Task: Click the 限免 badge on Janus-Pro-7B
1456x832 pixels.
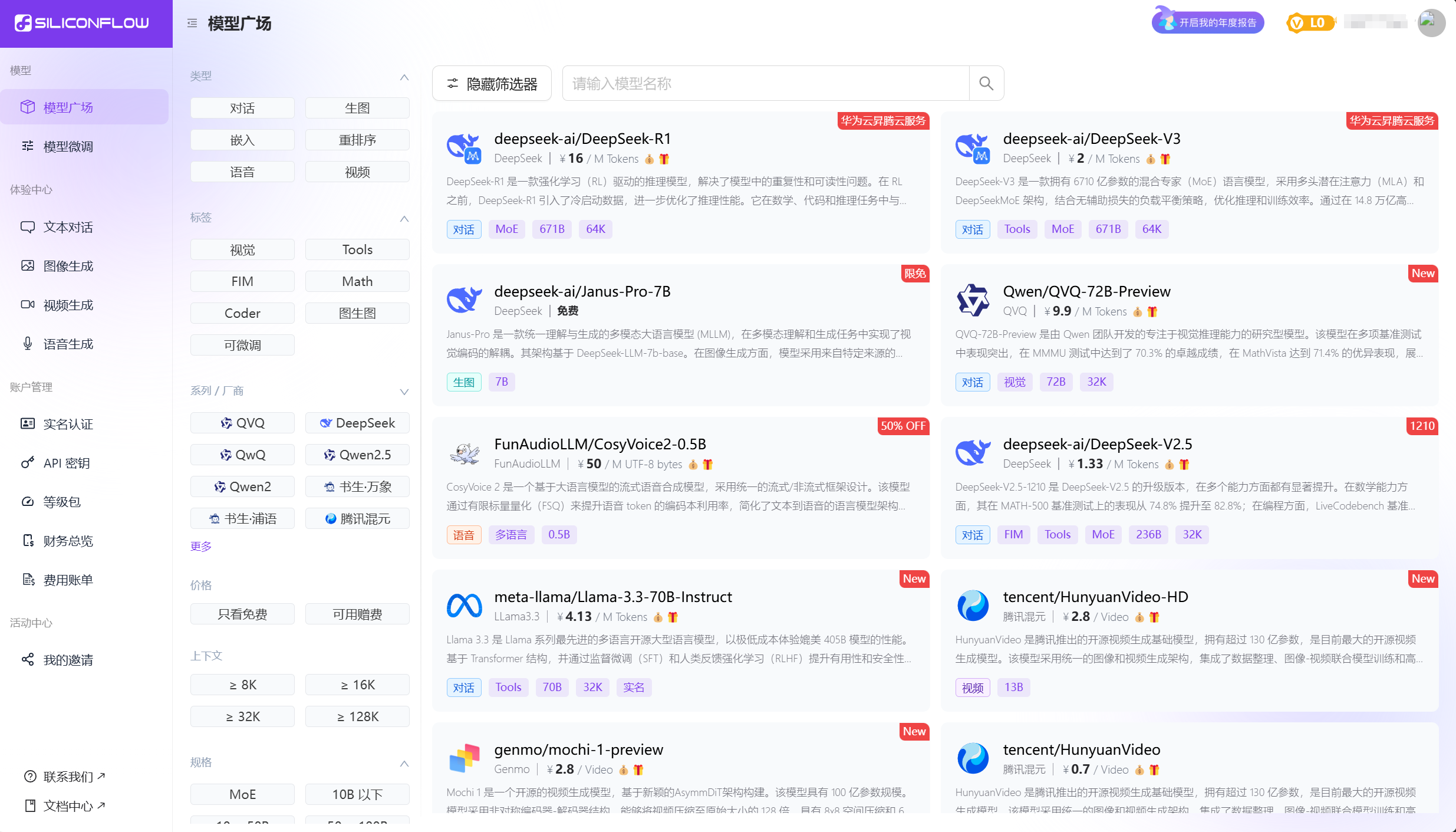Action: click(915, 273)
